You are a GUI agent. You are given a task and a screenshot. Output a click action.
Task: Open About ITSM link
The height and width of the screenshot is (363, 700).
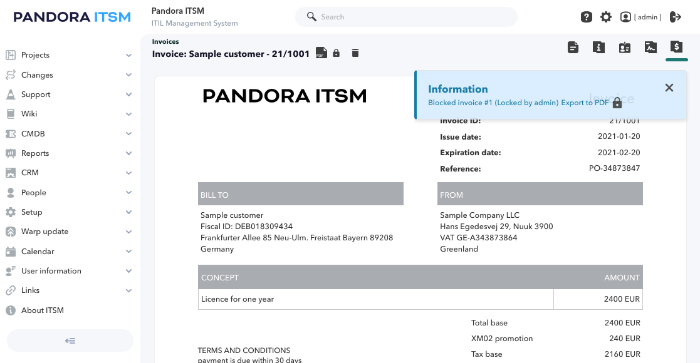click(x=42, y=310)
